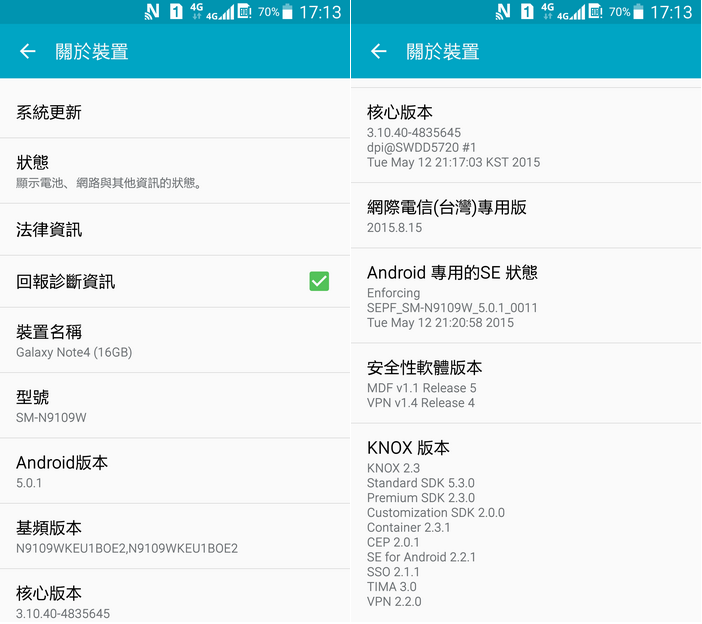Open 狀態 settings entry
This screenshot has width=702, height=624.
point(175,171)
